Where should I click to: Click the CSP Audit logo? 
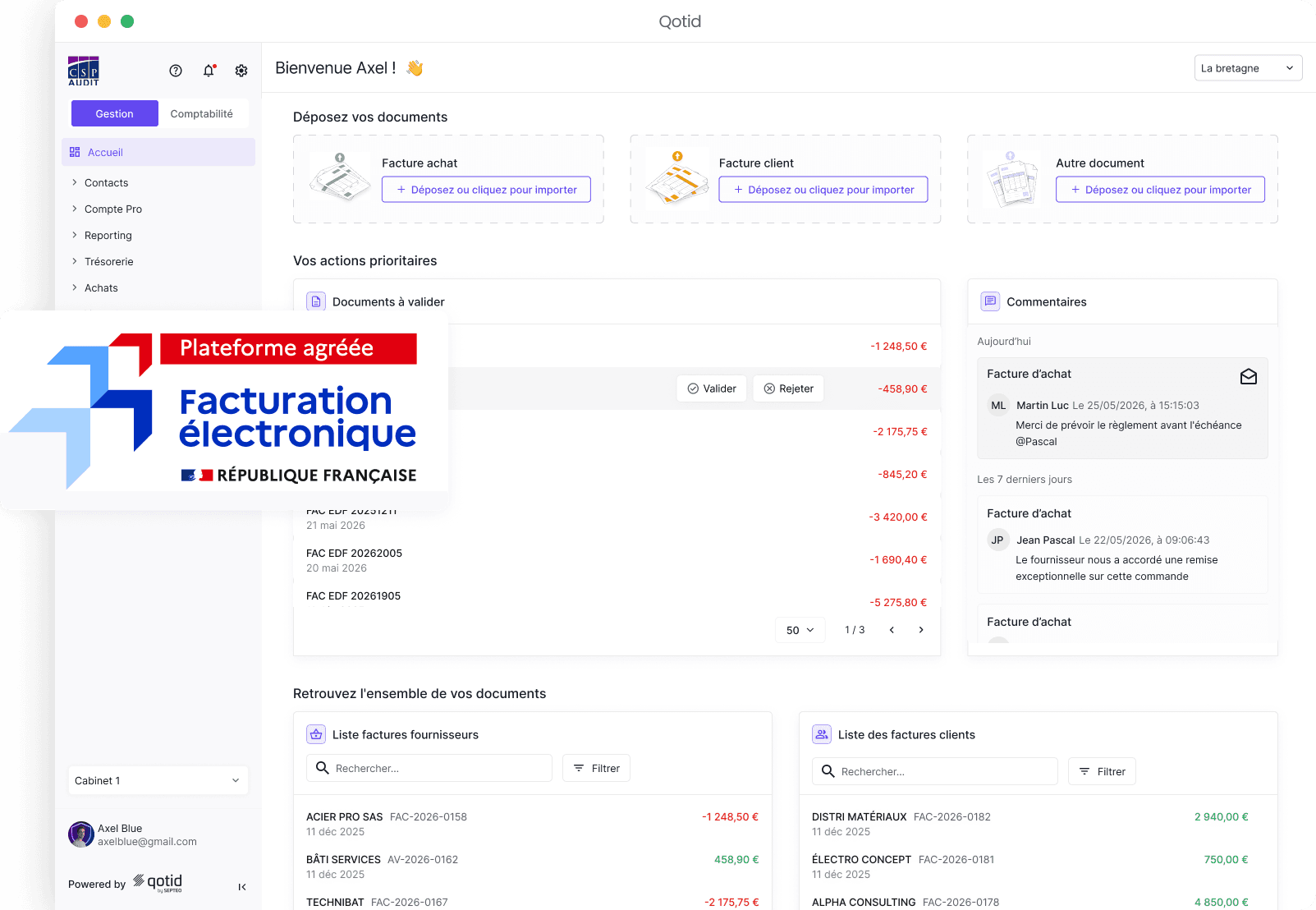click(x=84, y=71)
